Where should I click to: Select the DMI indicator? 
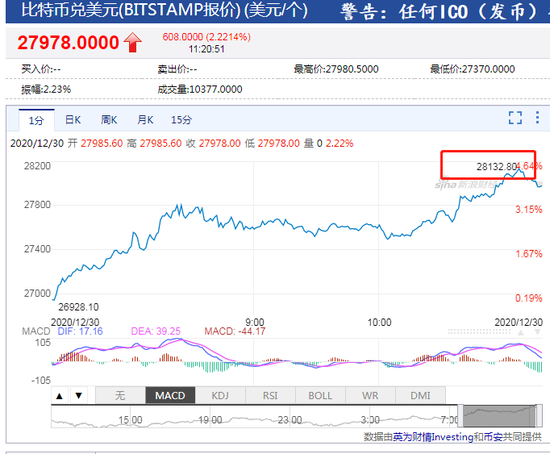(x=420, y=396)
